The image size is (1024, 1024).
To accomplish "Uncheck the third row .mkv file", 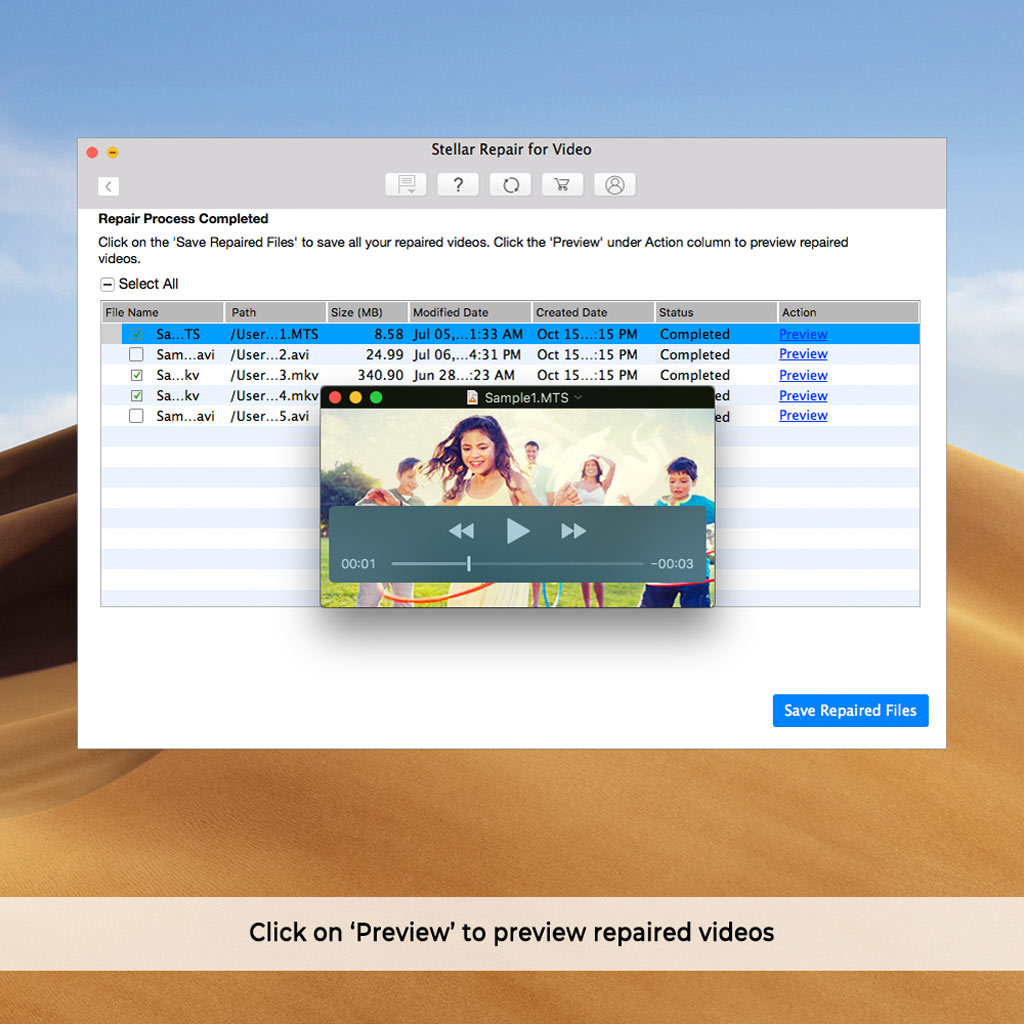I will tap(136, 375).
